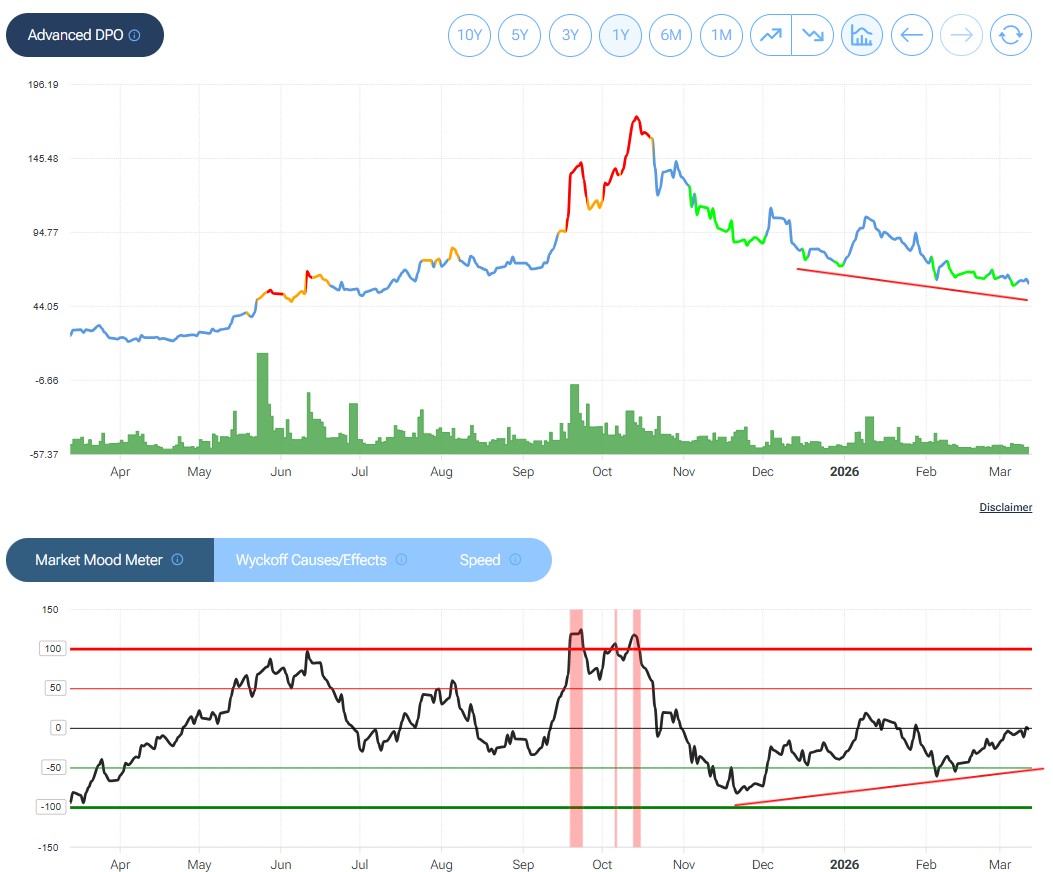
Task: Open the Speed tab info icon
Action: point(515,560)
